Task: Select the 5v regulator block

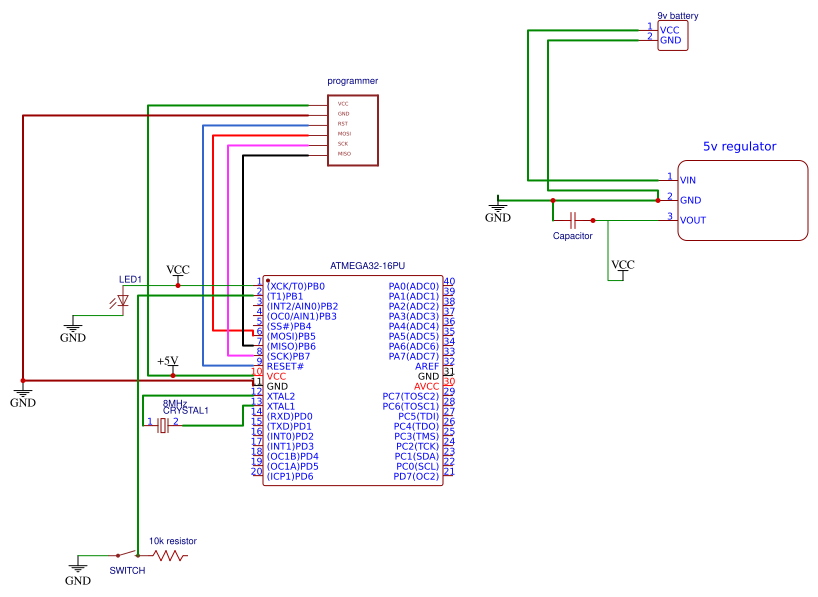Action: [x=743, y=200]
